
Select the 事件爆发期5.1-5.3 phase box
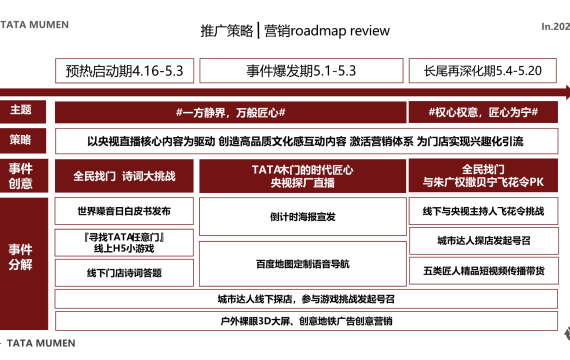(301, 71)
